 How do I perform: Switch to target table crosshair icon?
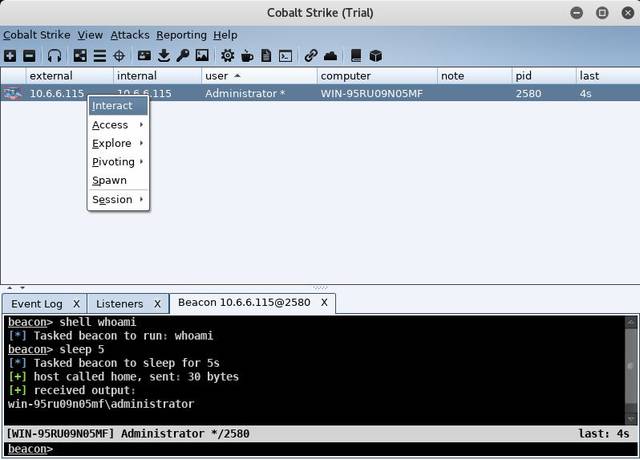point(119,56)
